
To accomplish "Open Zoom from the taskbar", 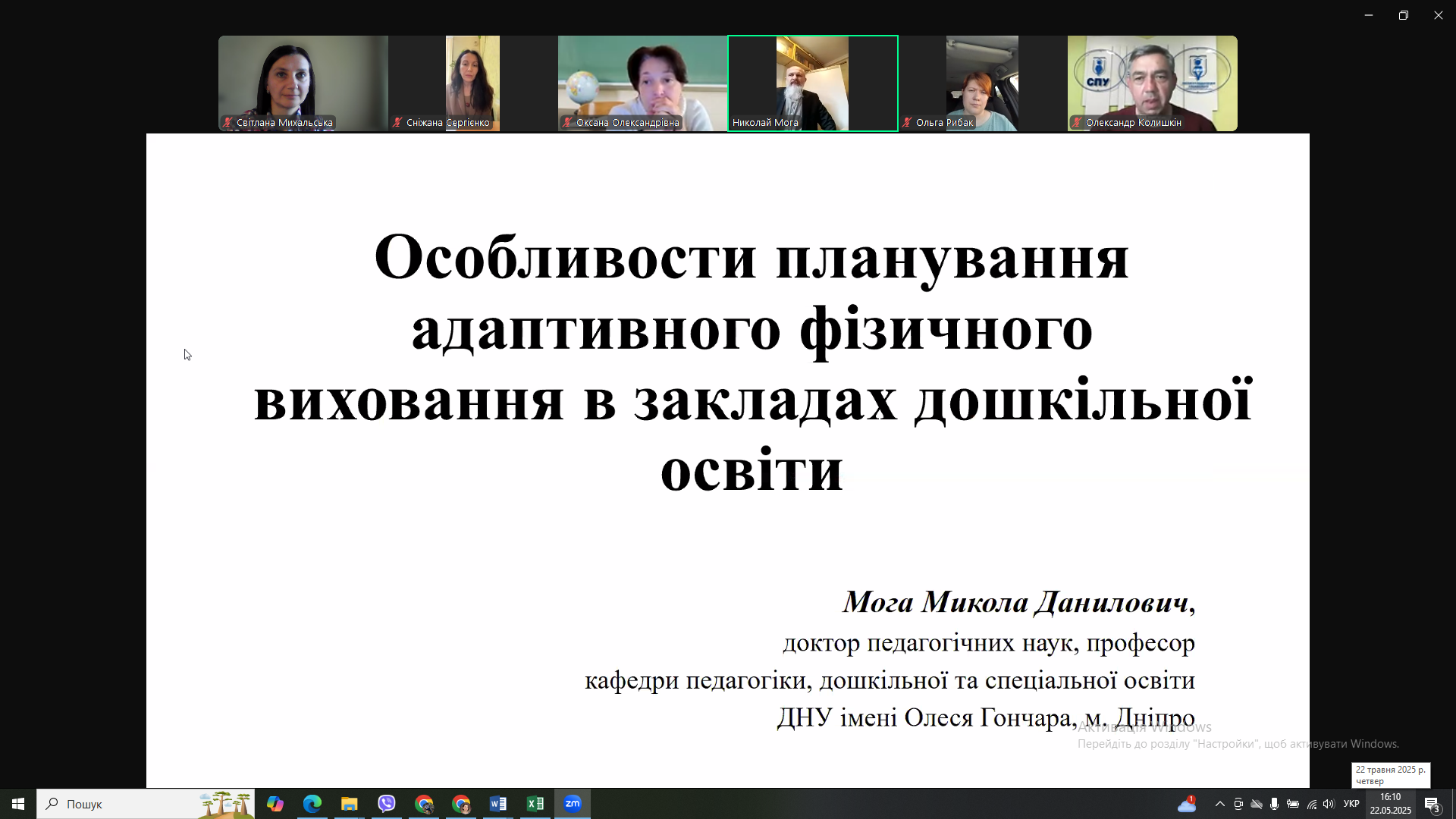I will [x=573, y=804].
